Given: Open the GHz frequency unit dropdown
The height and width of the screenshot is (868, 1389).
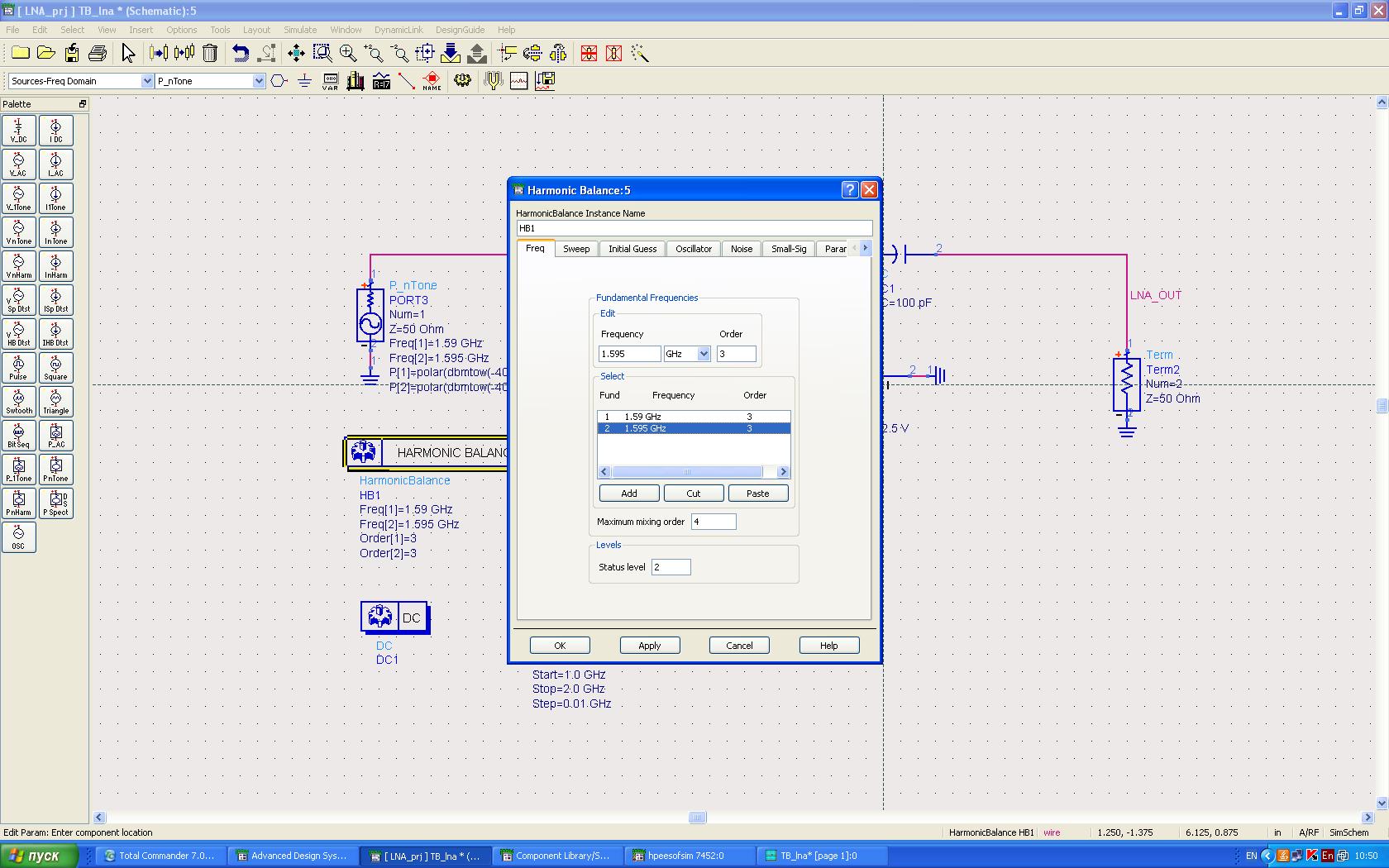Looking at the screenshot, I should [x=704, y=354].
